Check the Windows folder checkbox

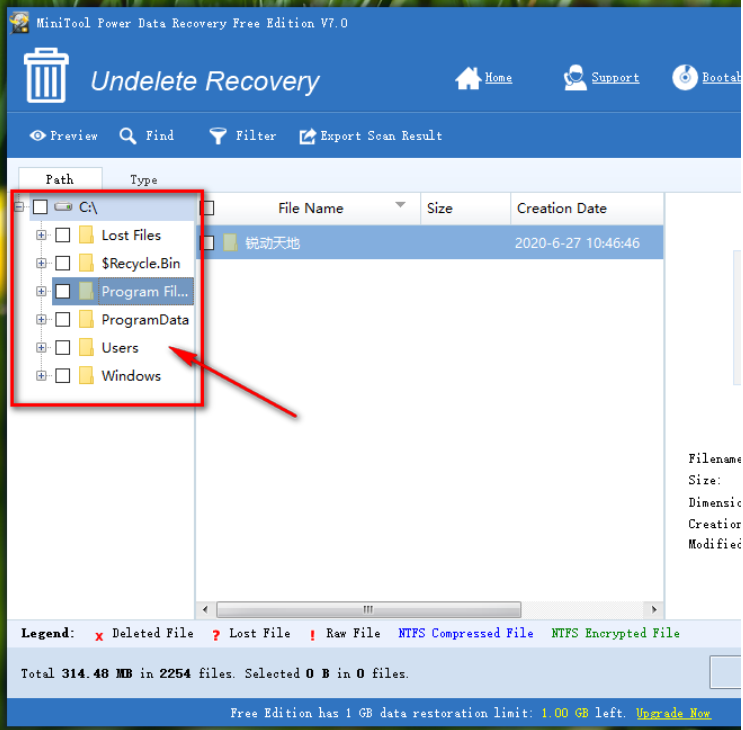63,376
